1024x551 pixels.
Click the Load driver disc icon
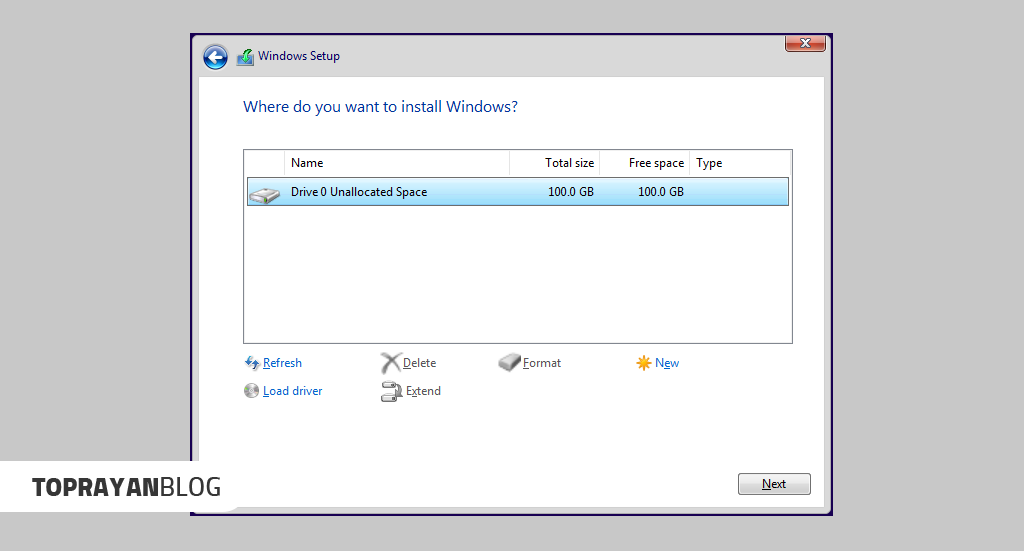[x=251, y=390]
